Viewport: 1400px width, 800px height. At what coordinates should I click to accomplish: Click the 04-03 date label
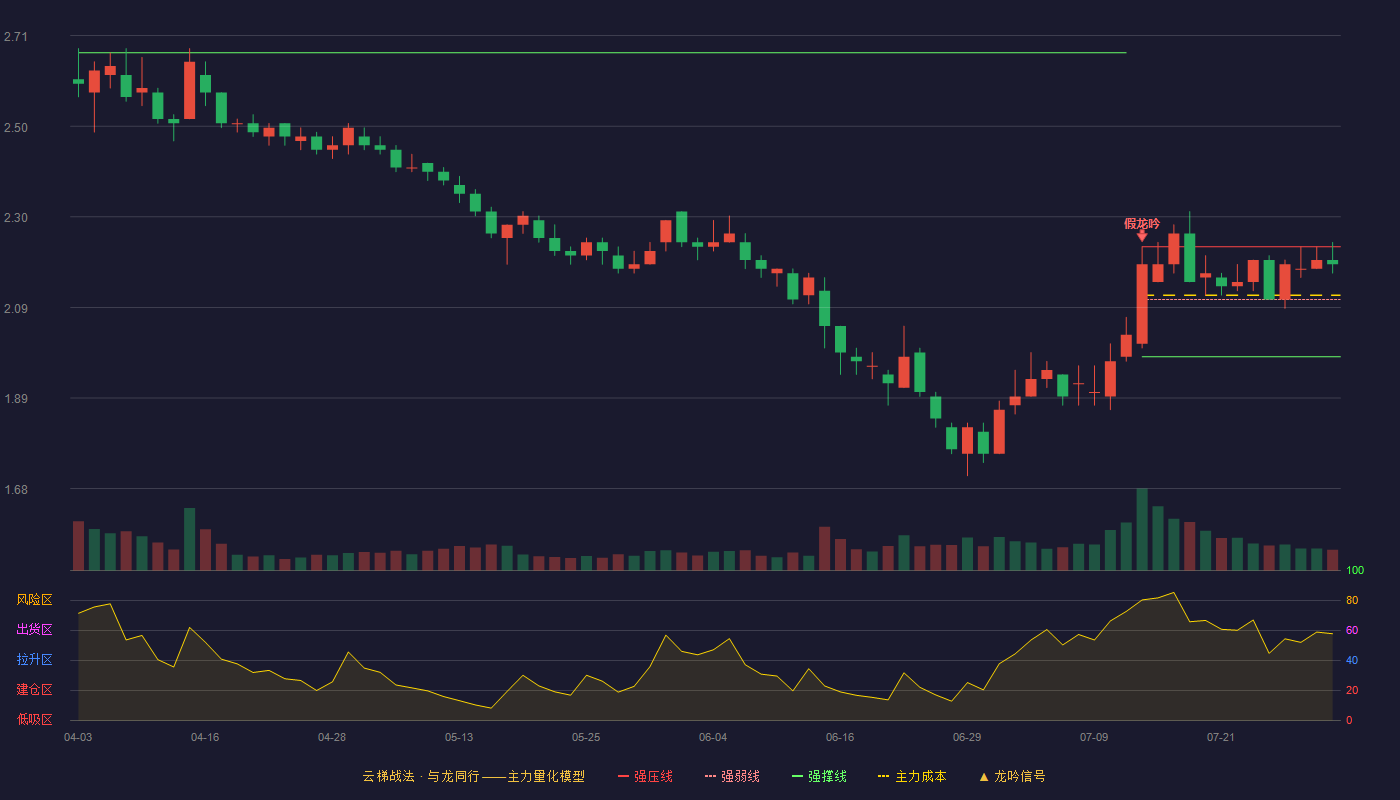[78, 737]
